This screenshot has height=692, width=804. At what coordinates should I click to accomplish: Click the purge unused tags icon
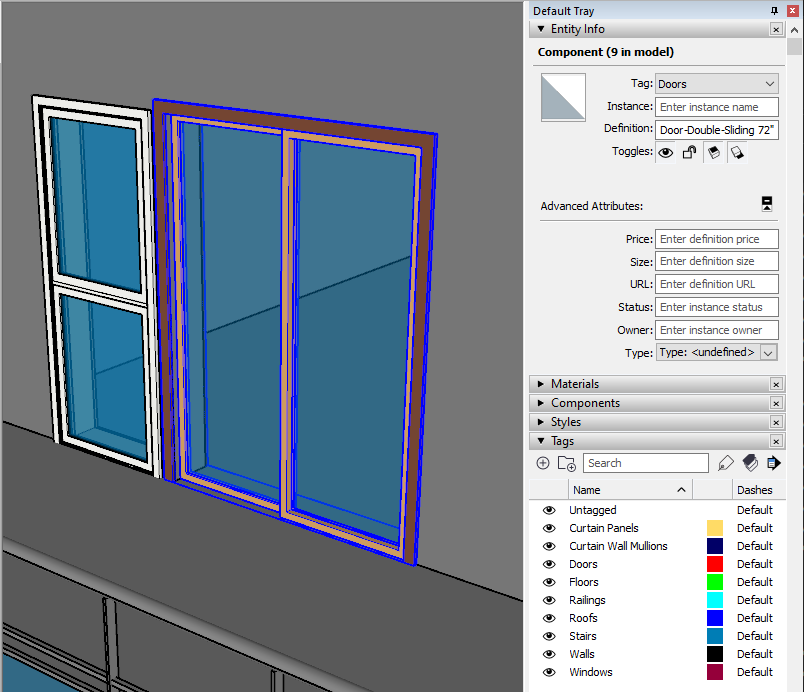[x=750, y=463]
